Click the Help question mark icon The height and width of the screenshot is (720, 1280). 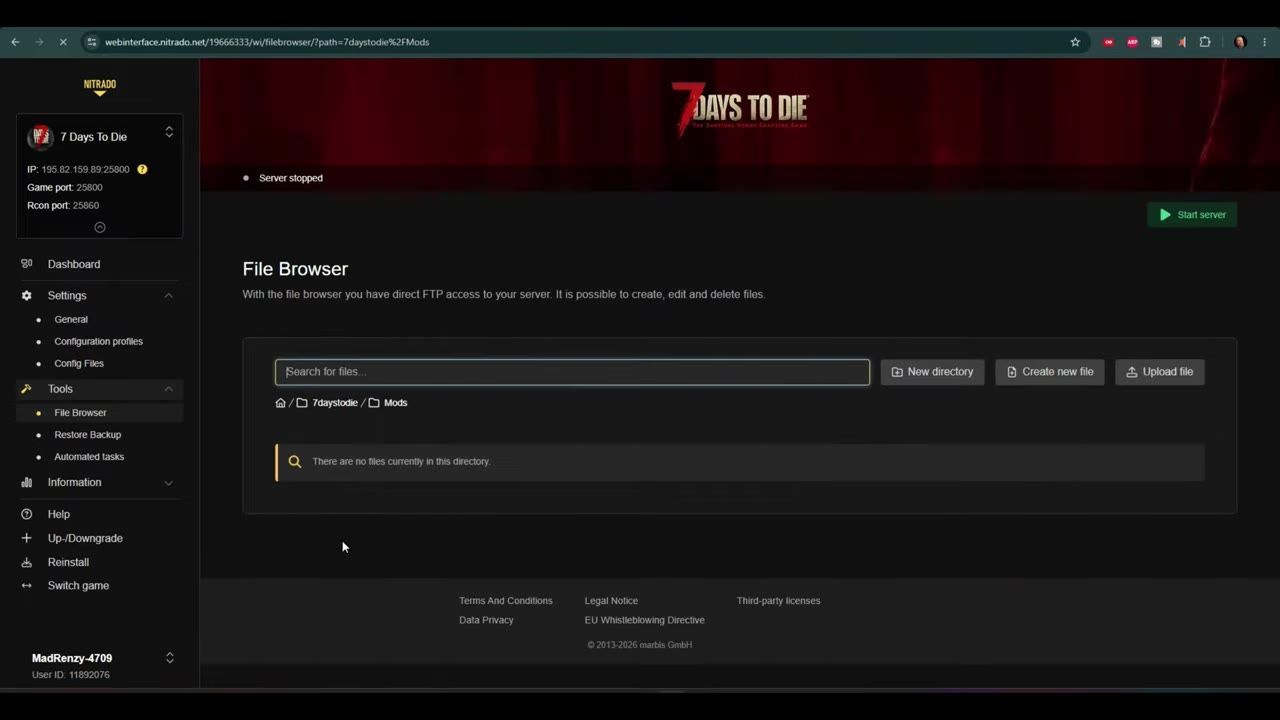coord(27,514)
